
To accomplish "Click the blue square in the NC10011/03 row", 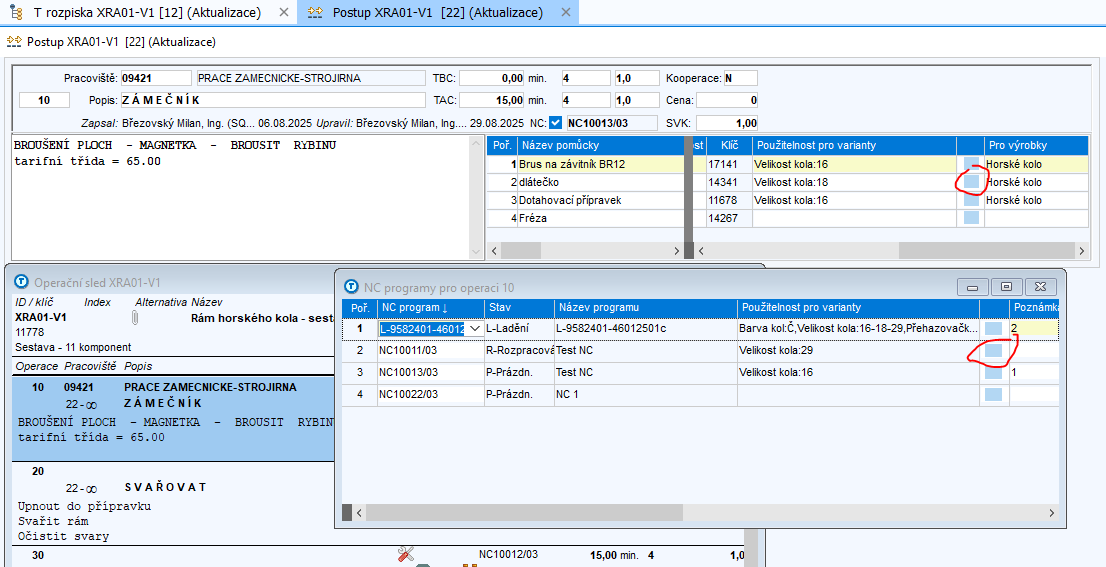I will 994,351.
